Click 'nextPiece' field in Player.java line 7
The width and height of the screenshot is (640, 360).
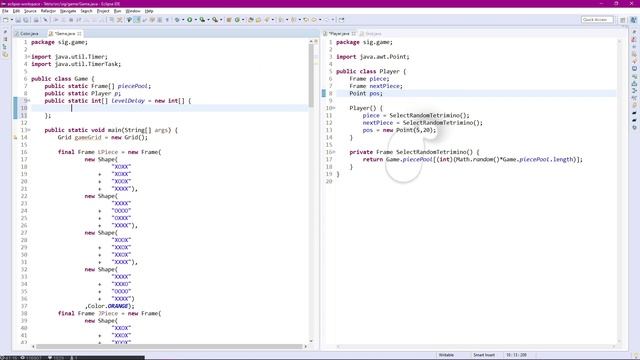384,86
